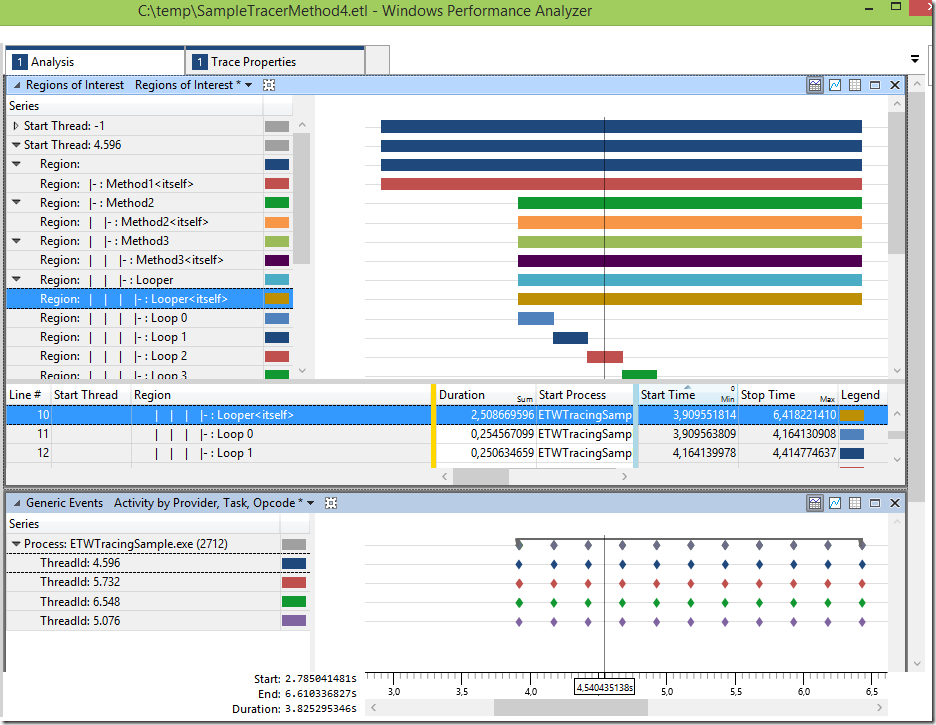Open the tab overflow dropdown menu arrow
Image resolution: width=936 pixels, height=725 pixels.
[x=915, y=59]
